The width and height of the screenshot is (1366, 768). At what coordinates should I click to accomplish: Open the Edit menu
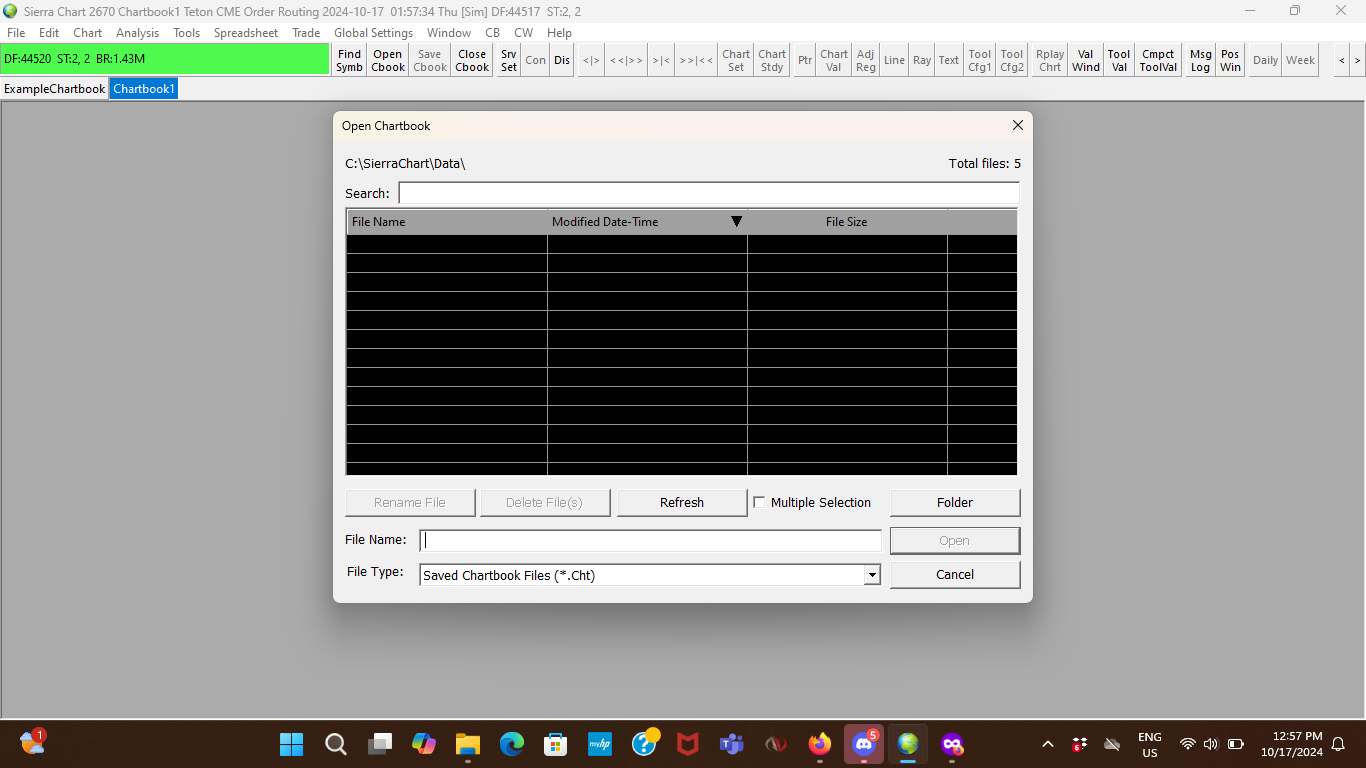pyautogui.click(x=49, y=33)
